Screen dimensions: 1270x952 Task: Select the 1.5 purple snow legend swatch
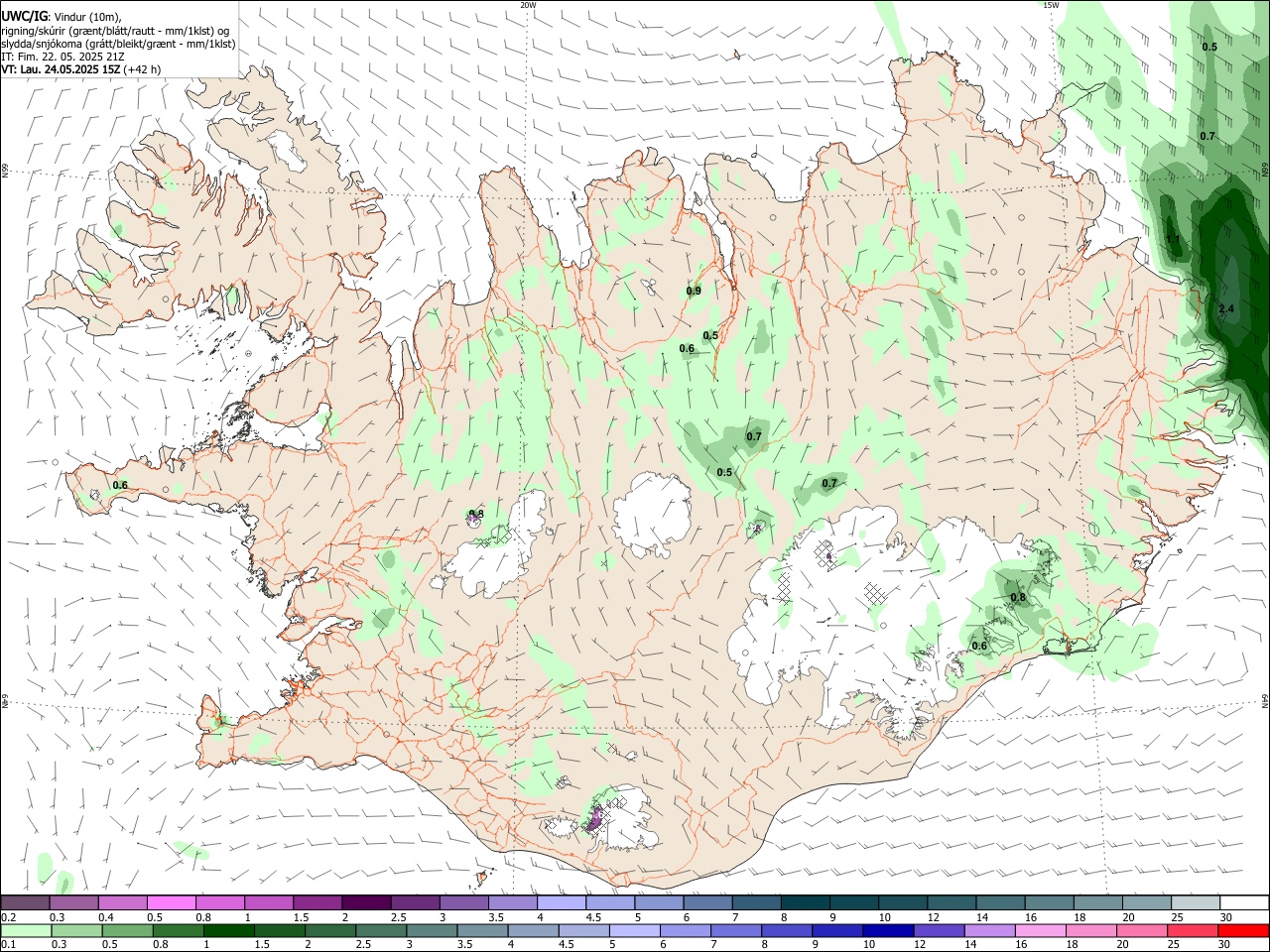click(x=317, y=902)
